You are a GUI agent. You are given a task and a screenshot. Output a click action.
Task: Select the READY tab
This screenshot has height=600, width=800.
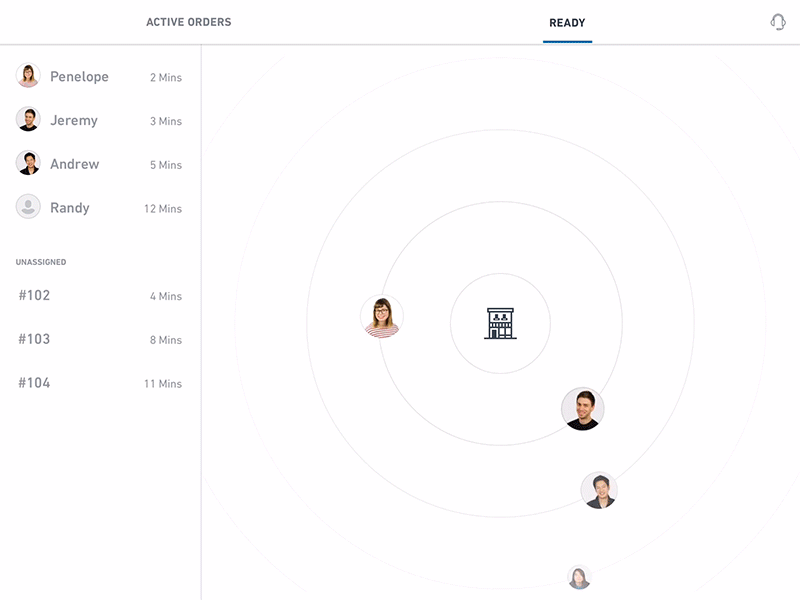[566, 21]
